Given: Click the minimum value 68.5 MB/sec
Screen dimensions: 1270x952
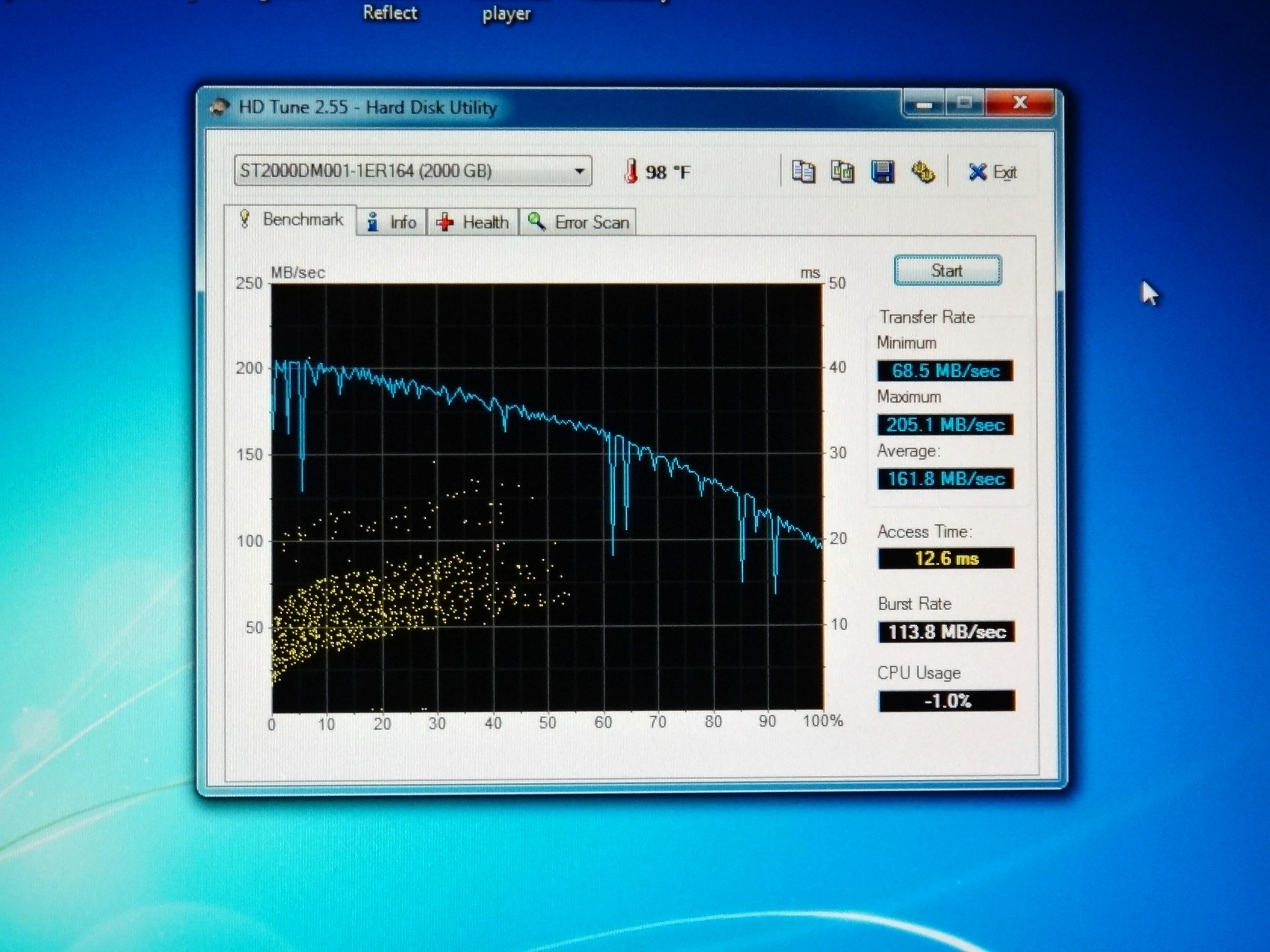Looking at the screenshot, I should pos(946,370).
